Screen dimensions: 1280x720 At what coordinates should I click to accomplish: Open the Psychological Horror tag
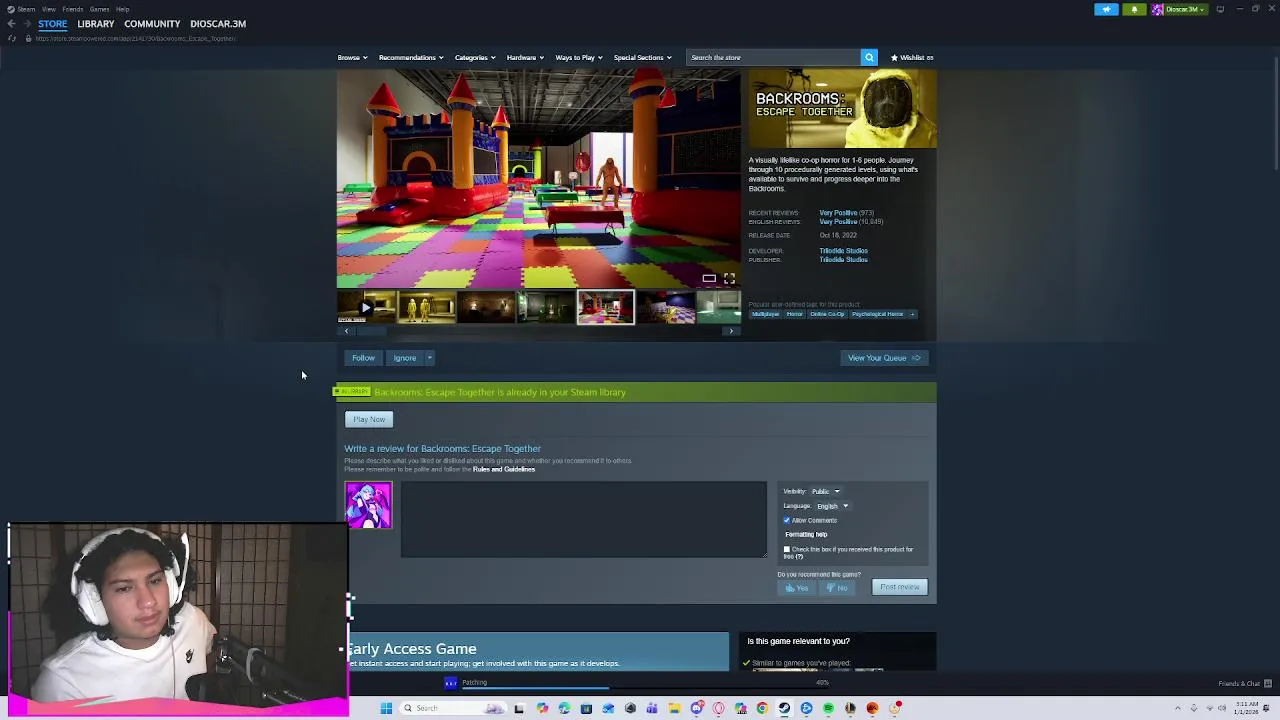[x=877, y=314]
